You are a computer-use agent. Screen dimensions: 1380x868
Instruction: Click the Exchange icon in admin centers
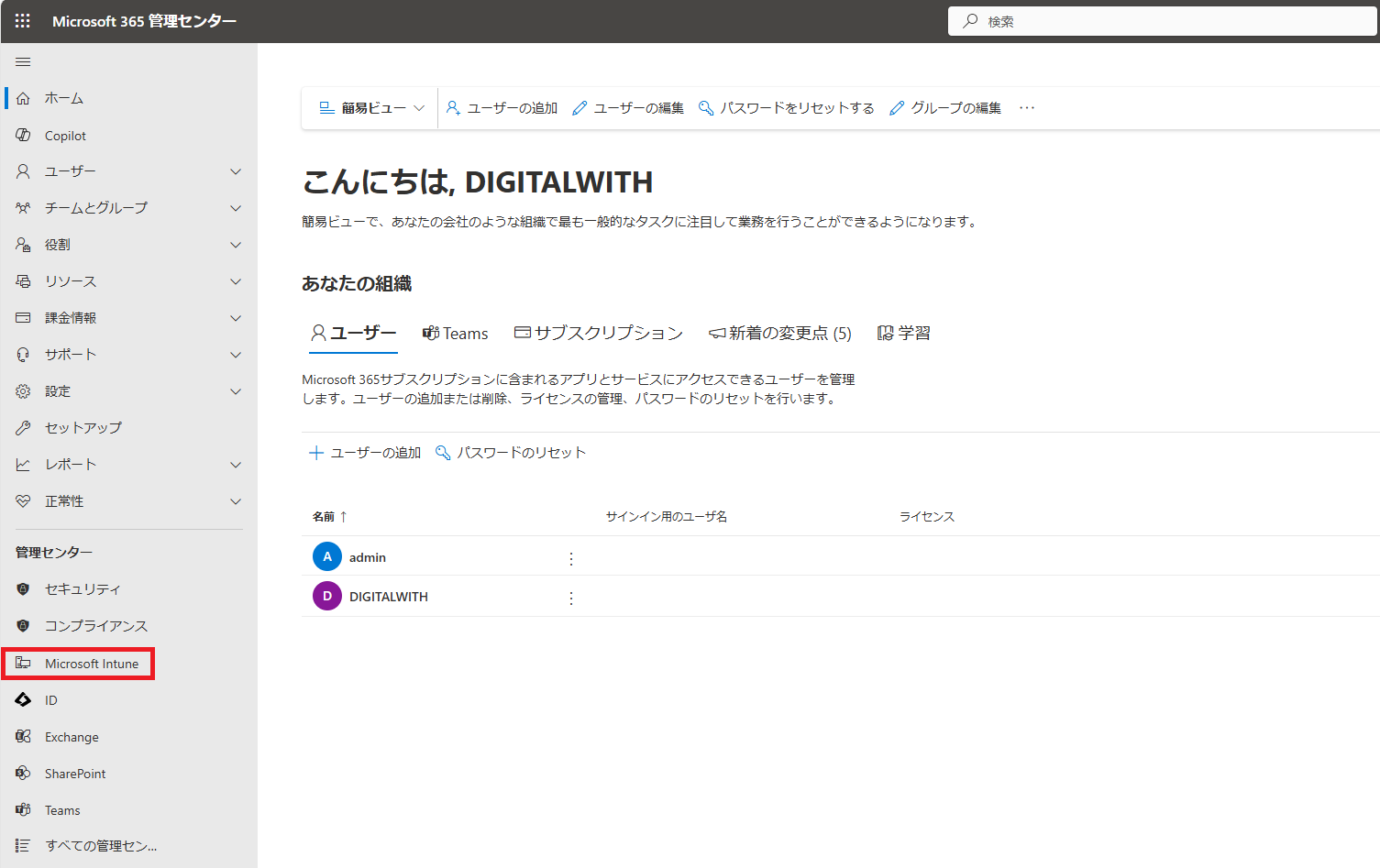tap(23, 736)
